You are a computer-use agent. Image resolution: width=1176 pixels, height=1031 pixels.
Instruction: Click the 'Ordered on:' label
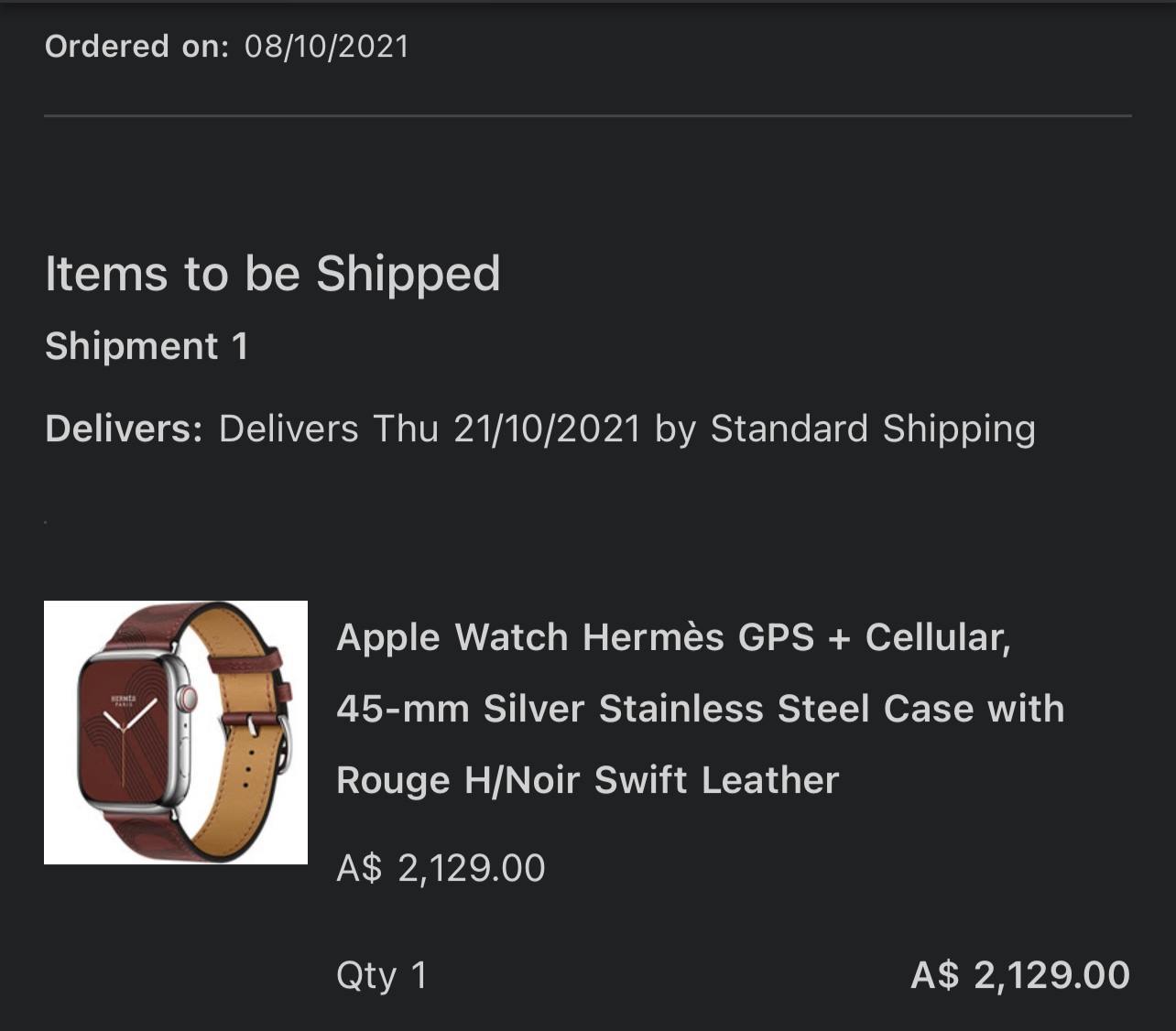[136, 46]
